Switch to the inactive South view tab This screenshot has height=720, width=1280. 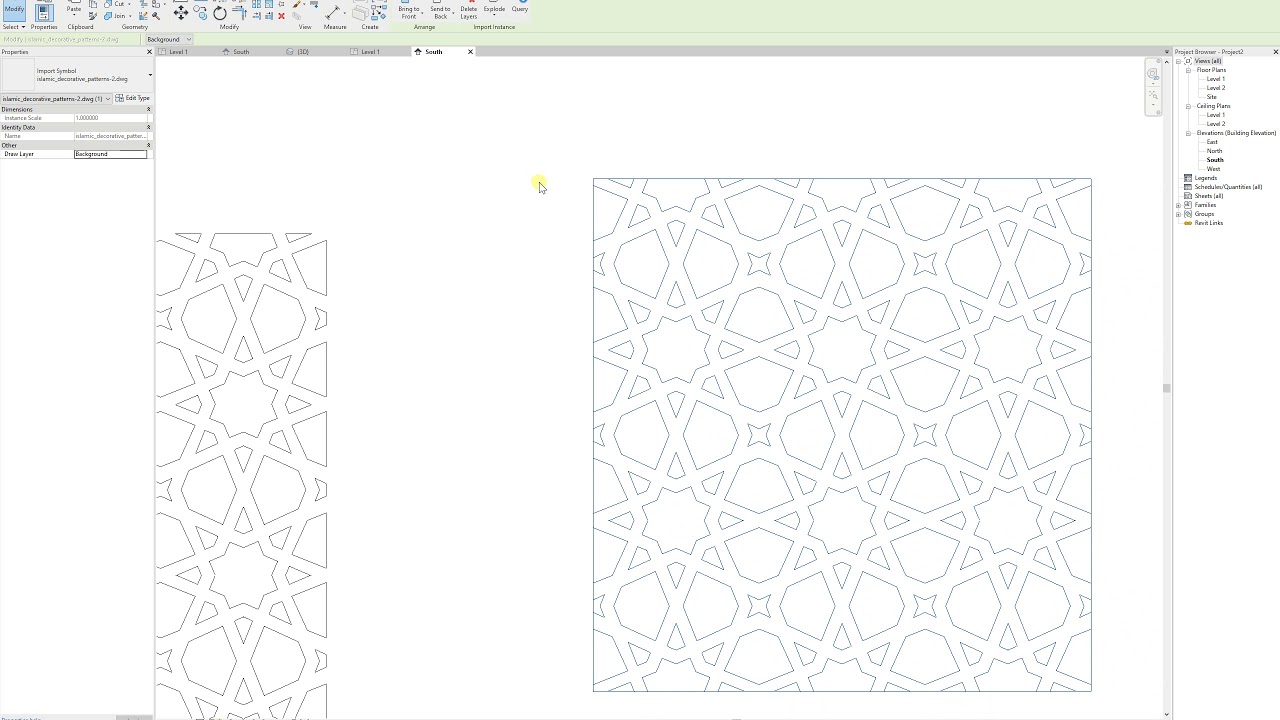click(240, 52)
